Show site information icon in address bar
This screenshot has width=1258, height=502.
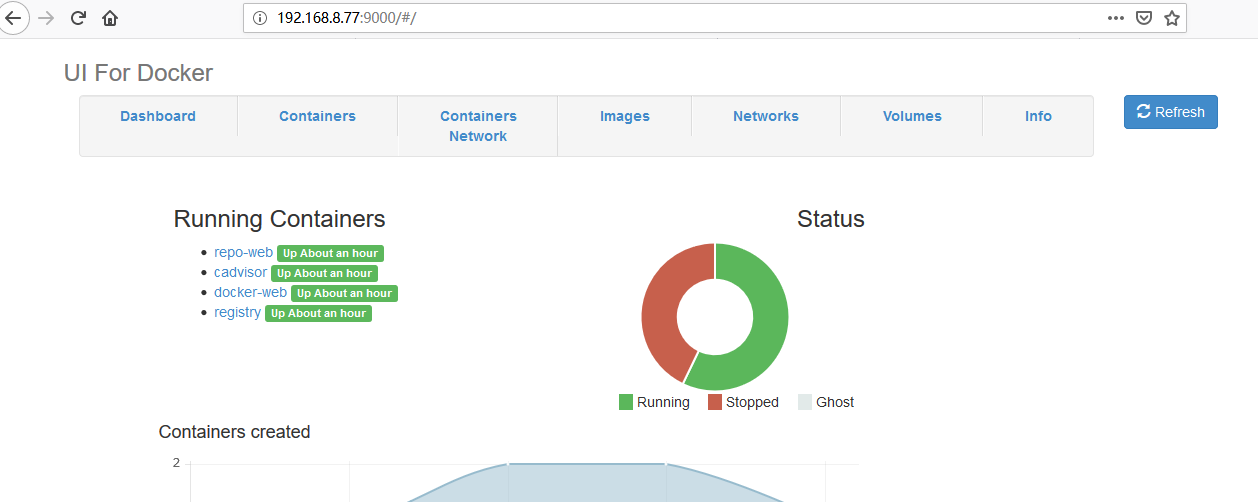260,18
